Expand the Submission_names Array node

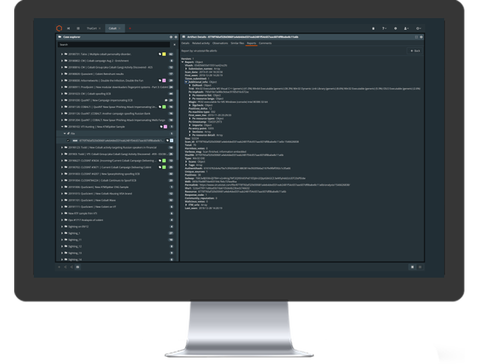tap(186, 69)
